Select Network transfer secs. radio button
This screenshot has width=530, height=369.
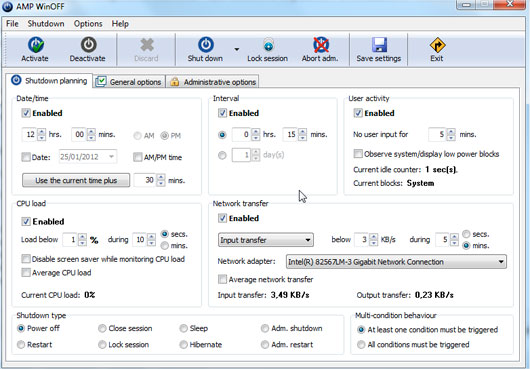point(466,234)
